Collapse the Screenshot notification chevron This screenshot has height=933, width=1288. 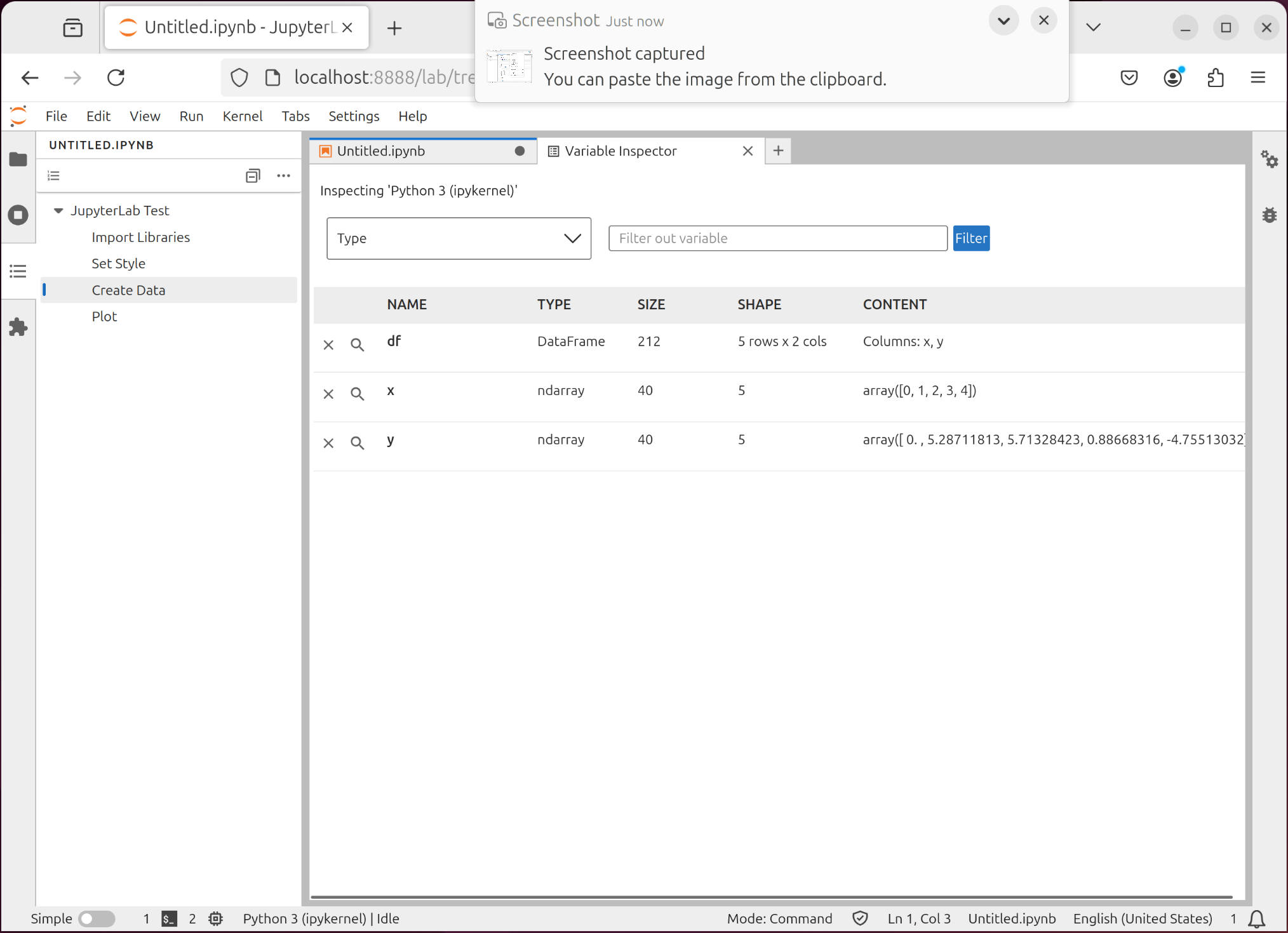pos(1003,21)
